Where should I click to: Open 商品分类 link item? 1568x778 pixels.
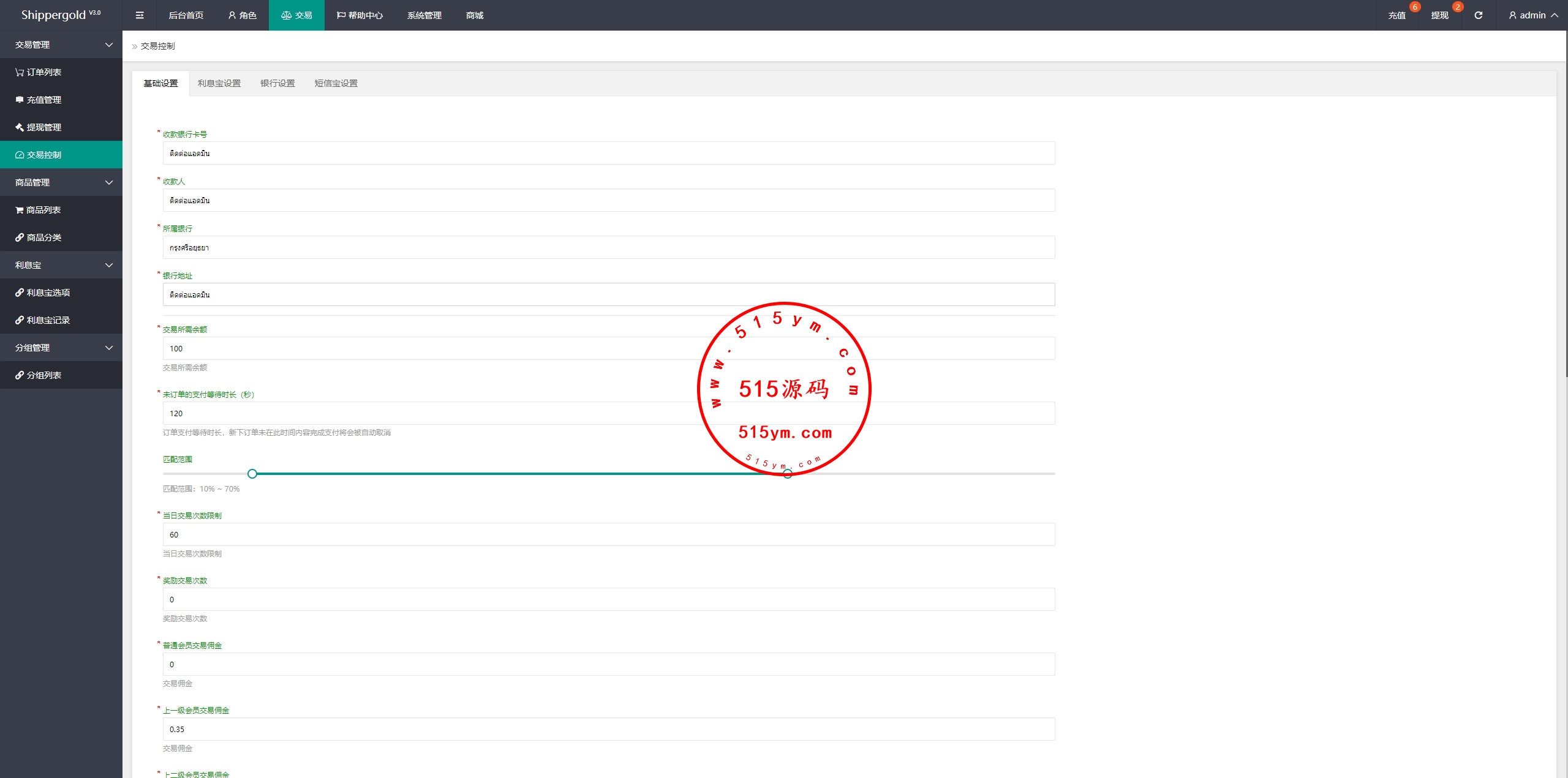43,238
